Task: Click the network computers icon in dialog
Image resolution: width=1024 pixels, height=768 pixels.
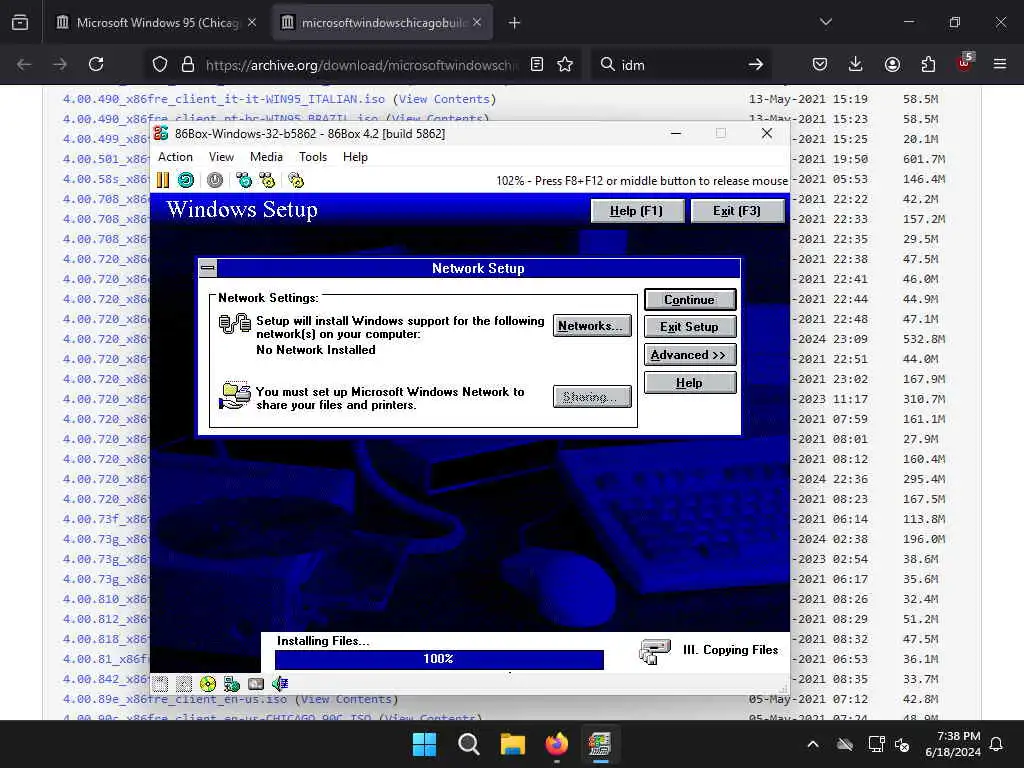Action: 234,323
